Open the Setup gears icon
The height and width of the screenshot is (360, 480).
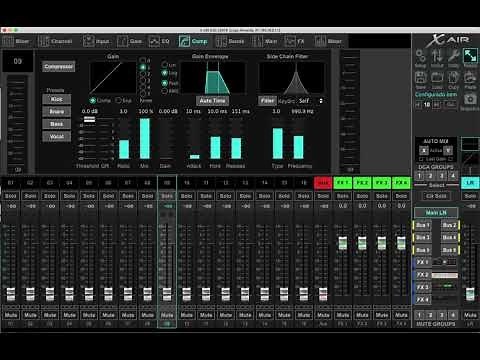(x=421, y=58)
